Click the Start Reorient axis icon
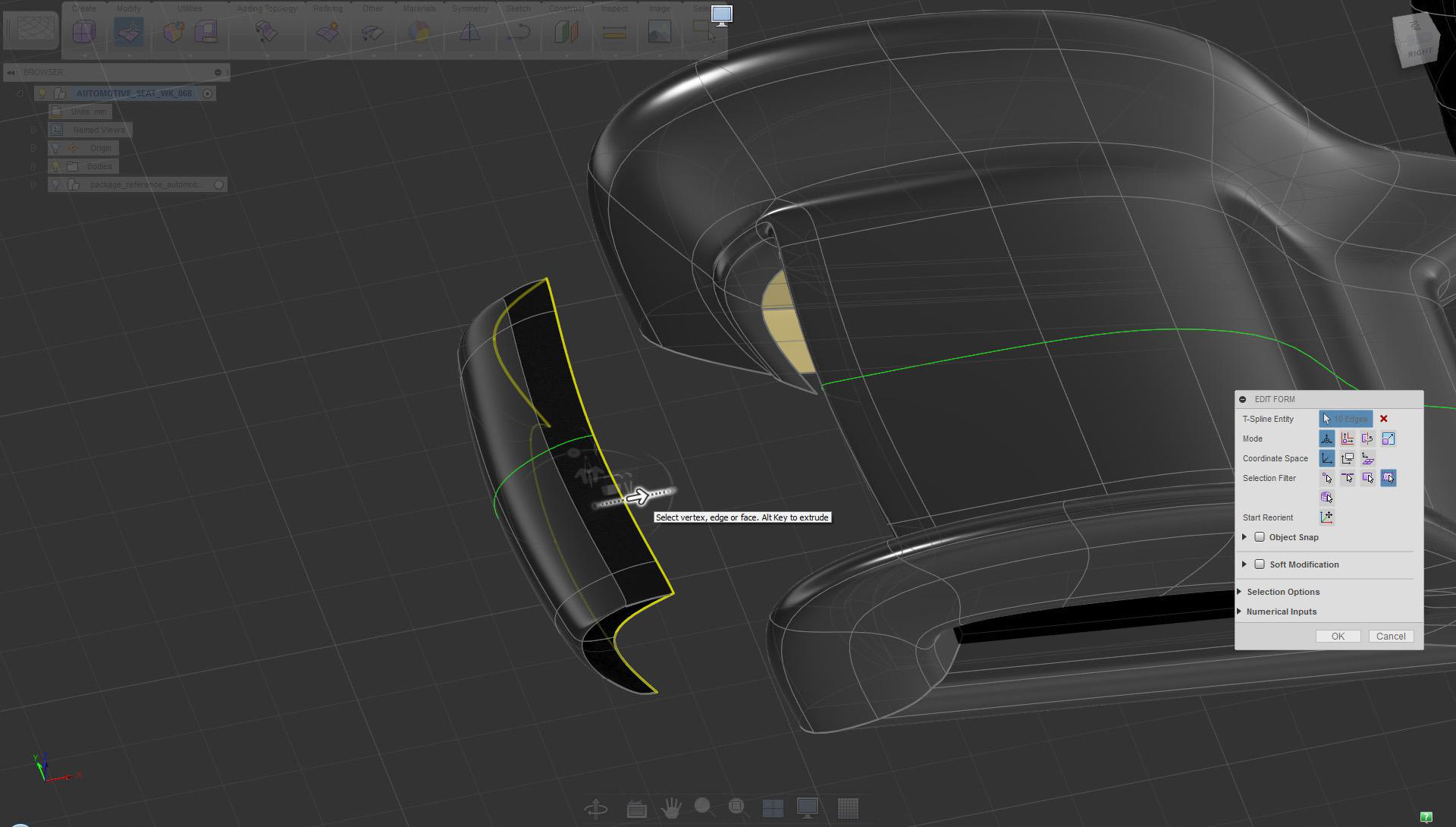 click(x=1326, y=517)
